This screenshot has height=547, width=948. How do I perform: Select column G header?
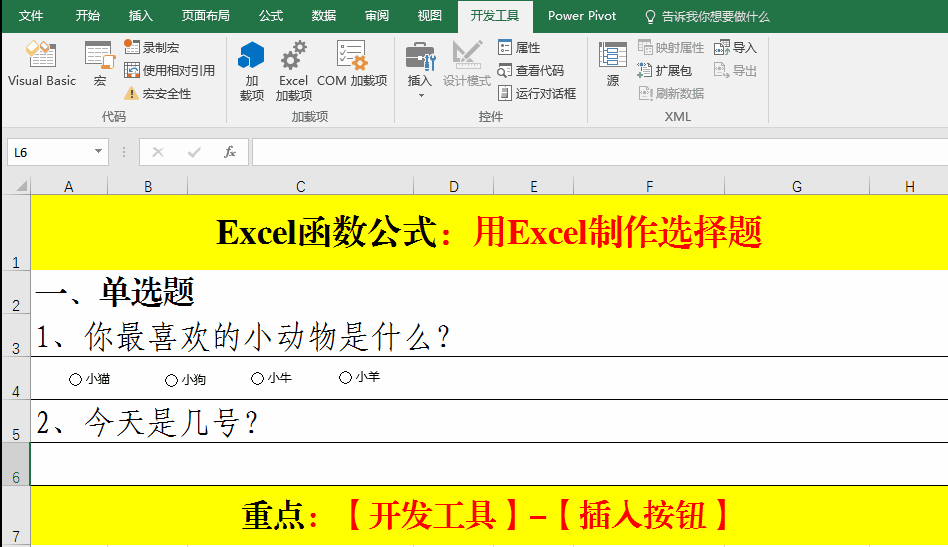pos(797,186)
